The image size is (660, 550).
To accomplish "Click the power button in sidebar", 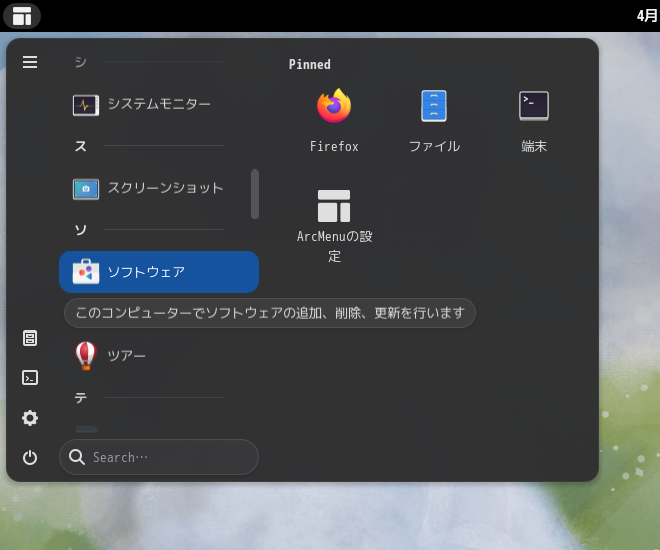I will point(30,457).
